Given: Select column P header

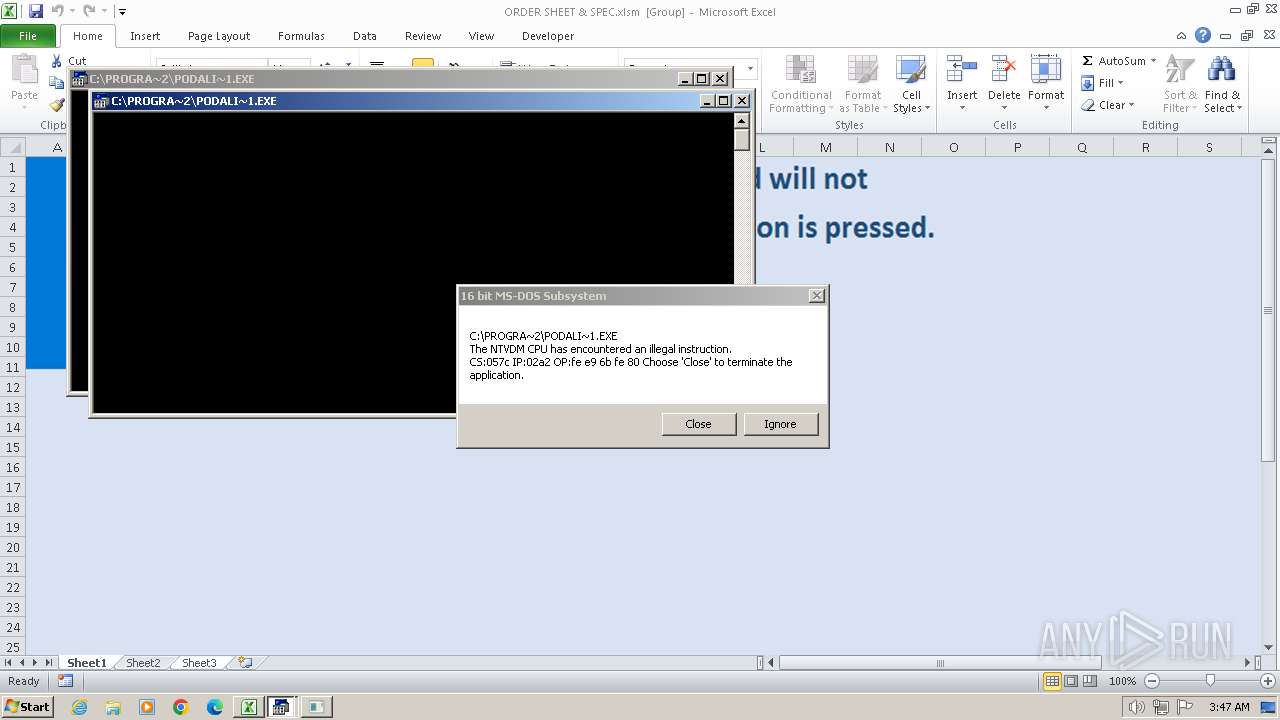Looking at the screenshot, I should coord(1017,147).
